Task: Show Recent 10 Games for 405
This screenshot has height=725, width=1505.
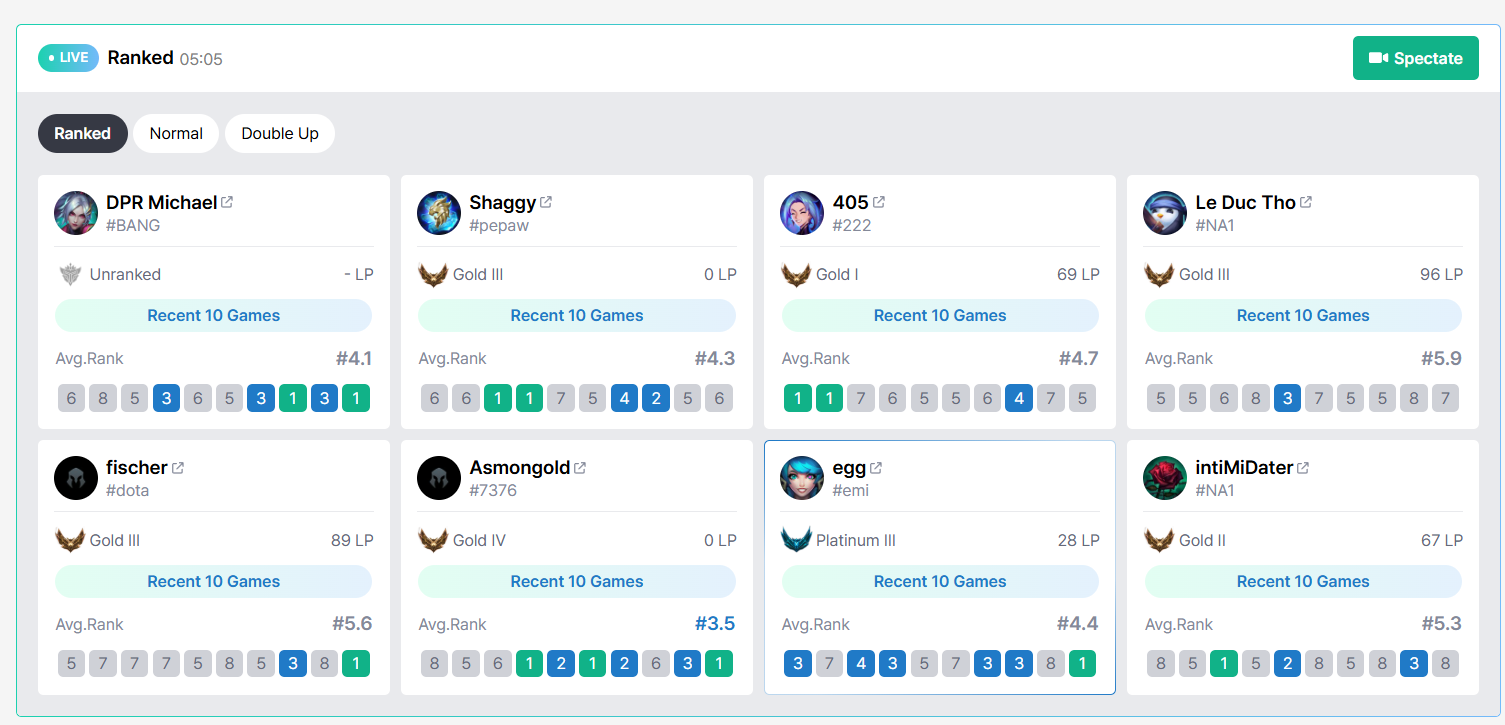Action: click(940, 315)
